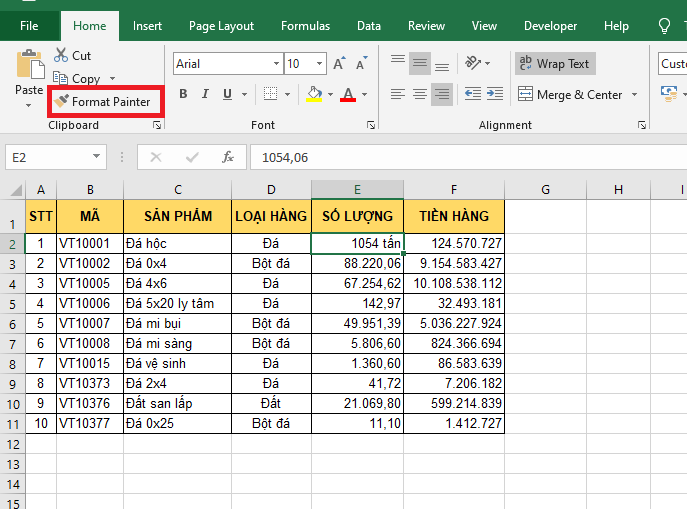The width and height of the screenshot is (687, 509).
Task: Toggle Wrap Text on selected cell
Action: pos(554,64)
